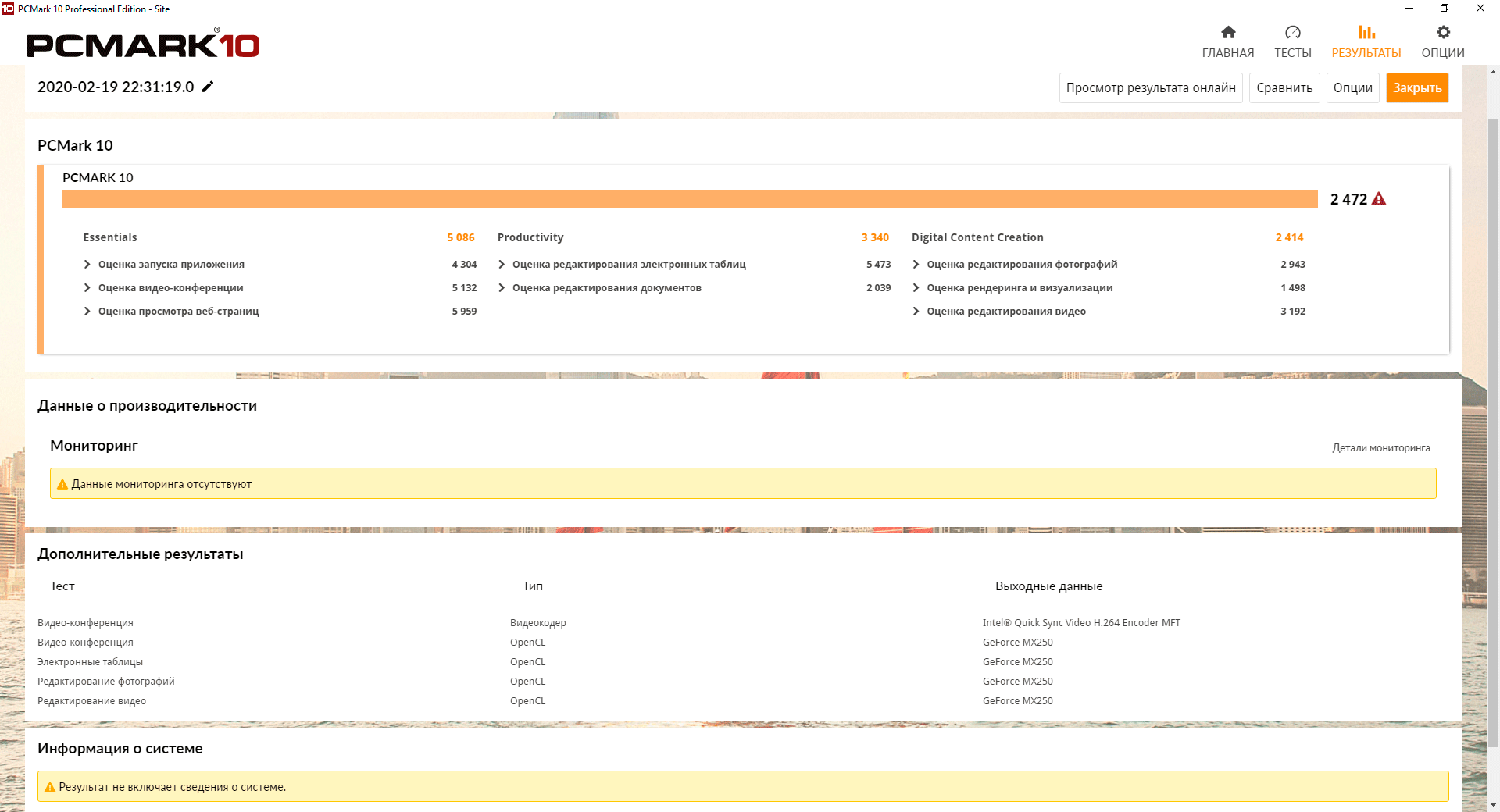Screen dimensions: 1500x812
Task: Click the PCMark 10 logo
Action: (x=143, y=44)
